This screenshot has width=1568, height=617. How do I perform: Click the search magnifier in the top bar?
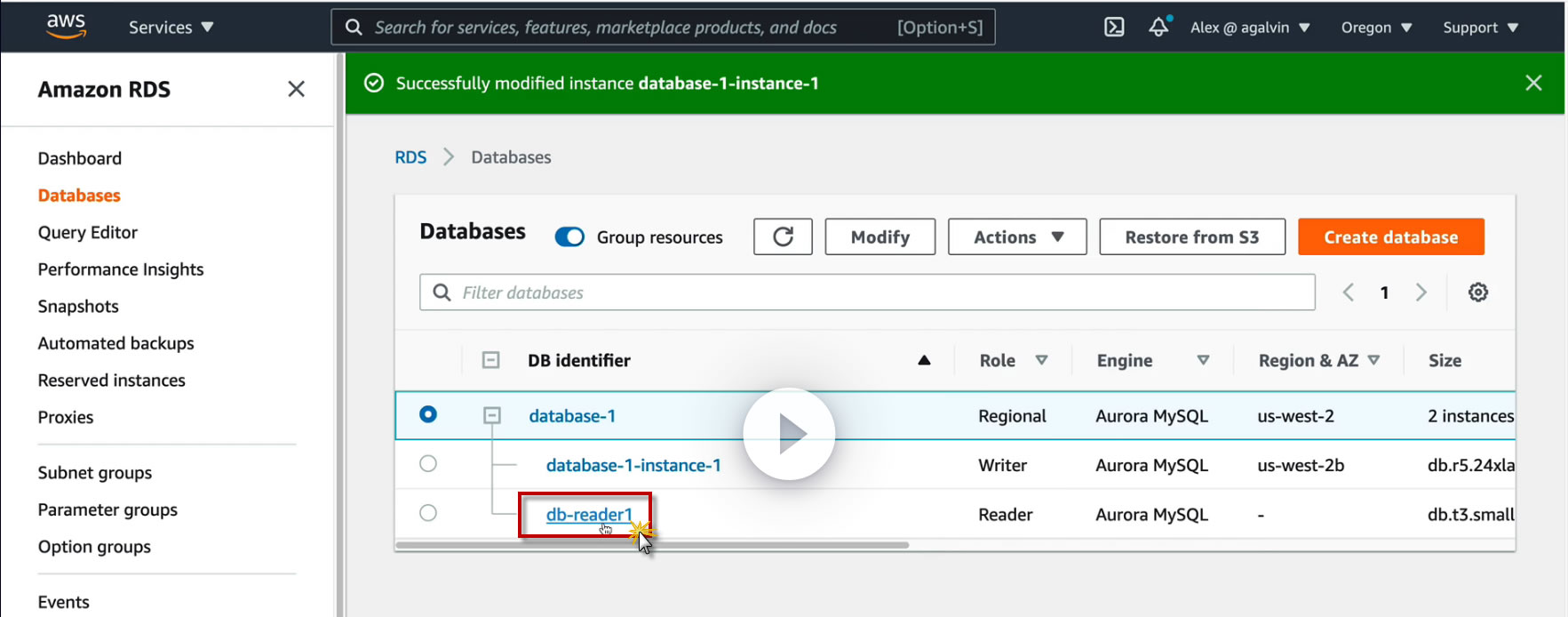(x=354, y=27)
